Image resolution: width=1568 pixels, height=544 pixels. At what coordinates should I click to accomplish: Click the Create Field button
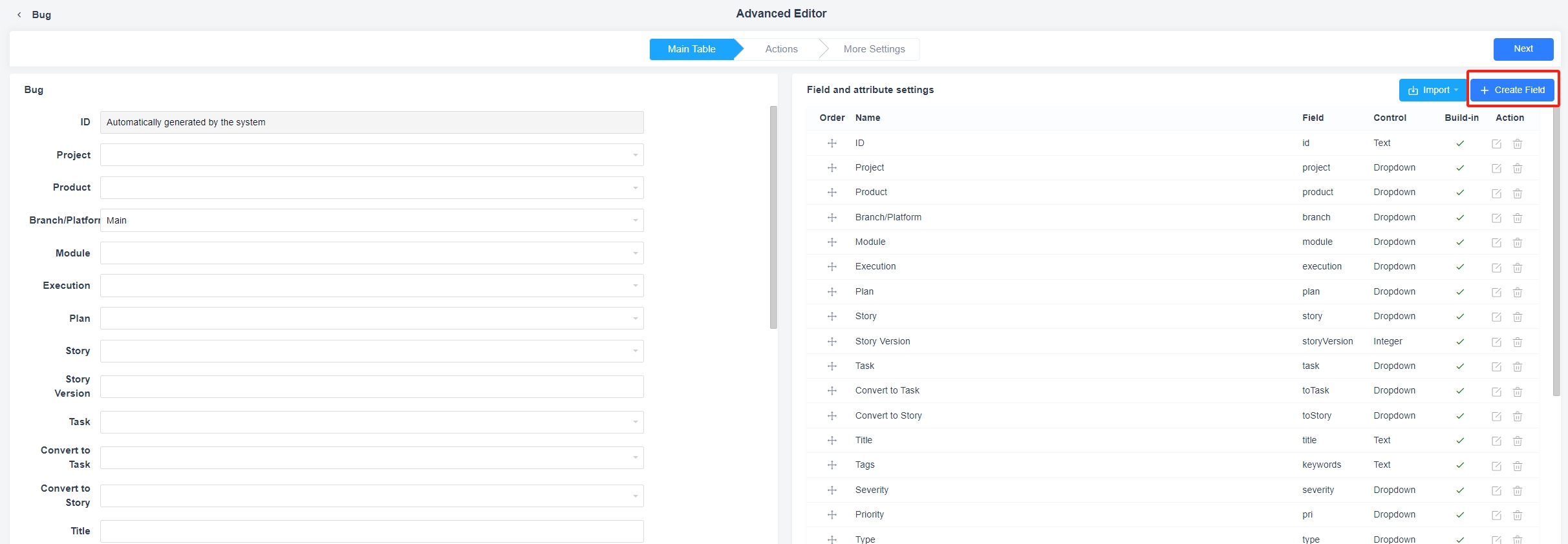click(1512, 90)
